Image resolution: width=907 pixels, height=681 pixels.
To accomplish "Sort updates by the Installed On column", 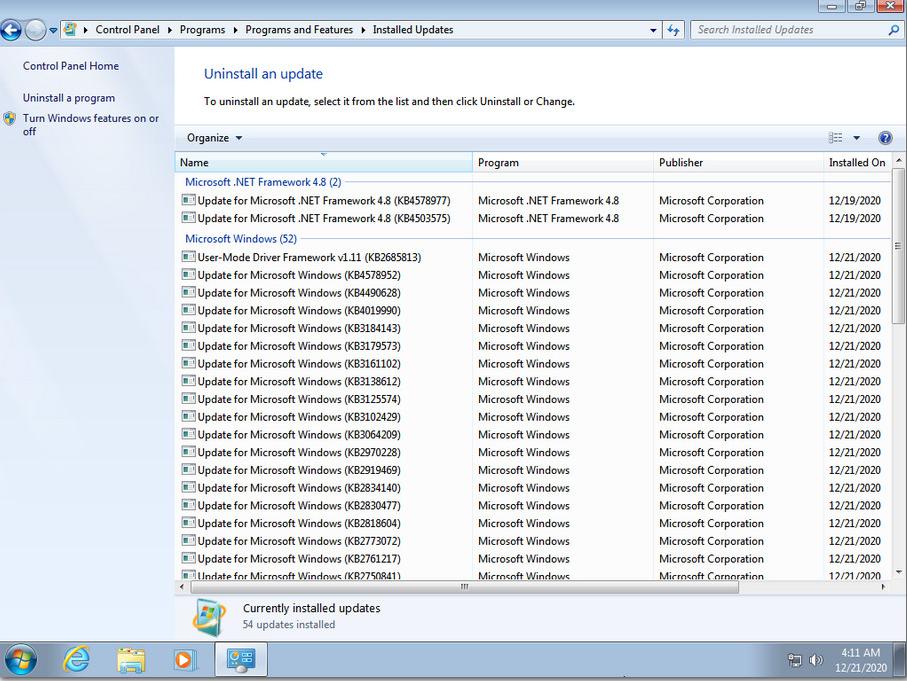I will click(856, 162).
